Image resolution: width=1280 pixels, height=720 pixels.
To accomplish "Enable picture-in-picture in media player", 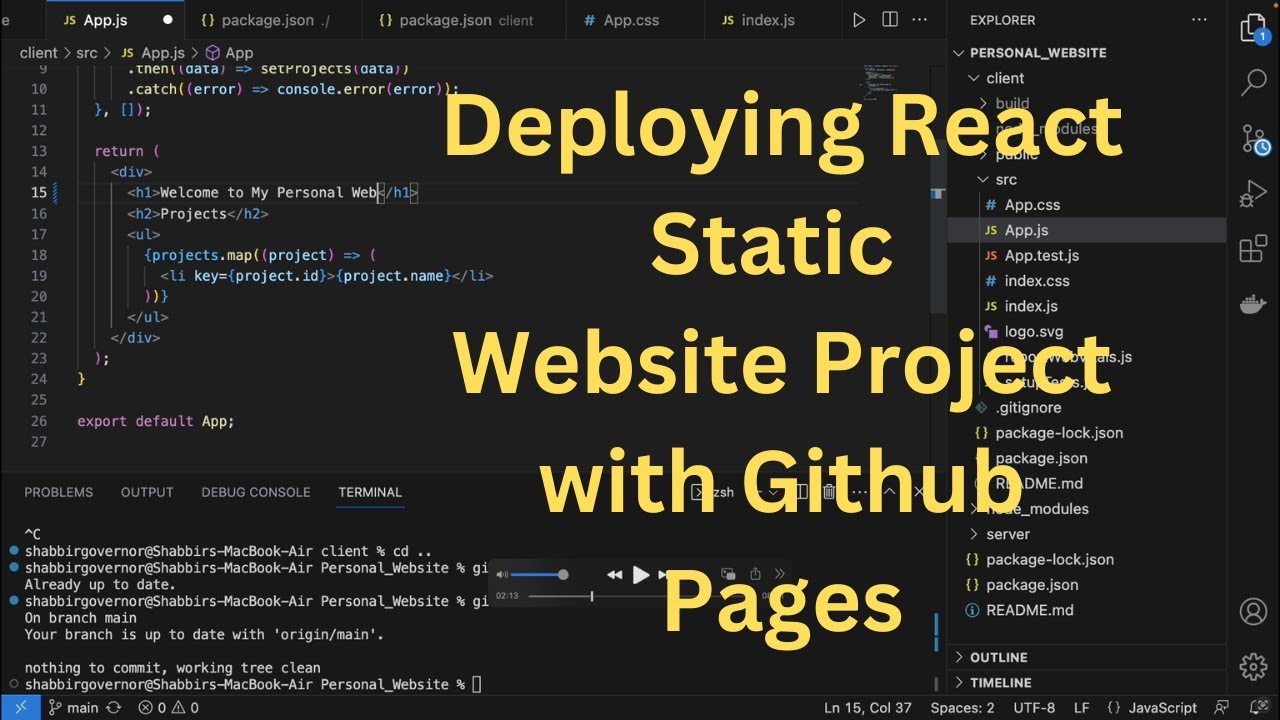I will [x=728, y=574].
